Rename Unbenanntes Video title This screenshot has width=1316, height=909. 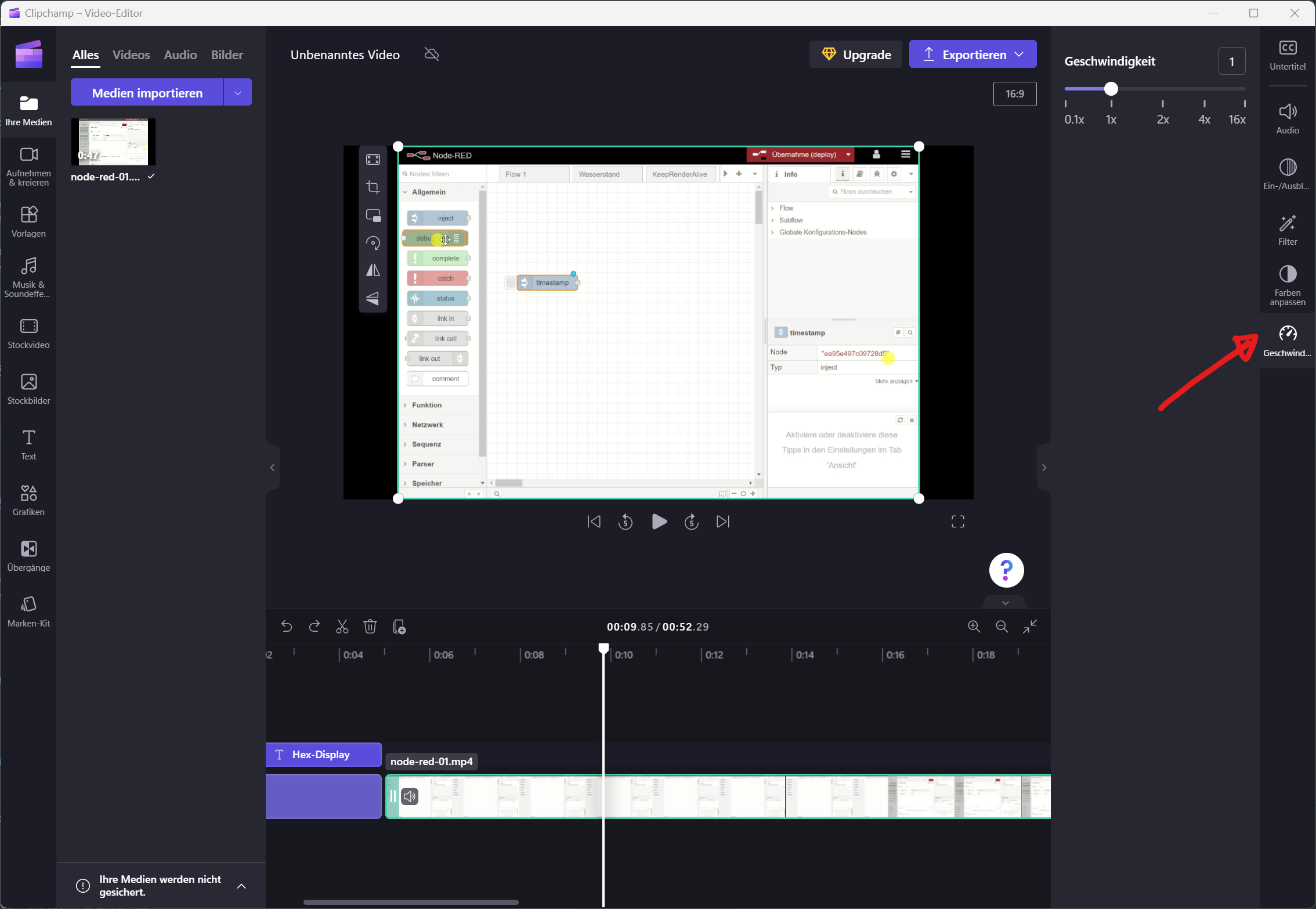[345, 55]
